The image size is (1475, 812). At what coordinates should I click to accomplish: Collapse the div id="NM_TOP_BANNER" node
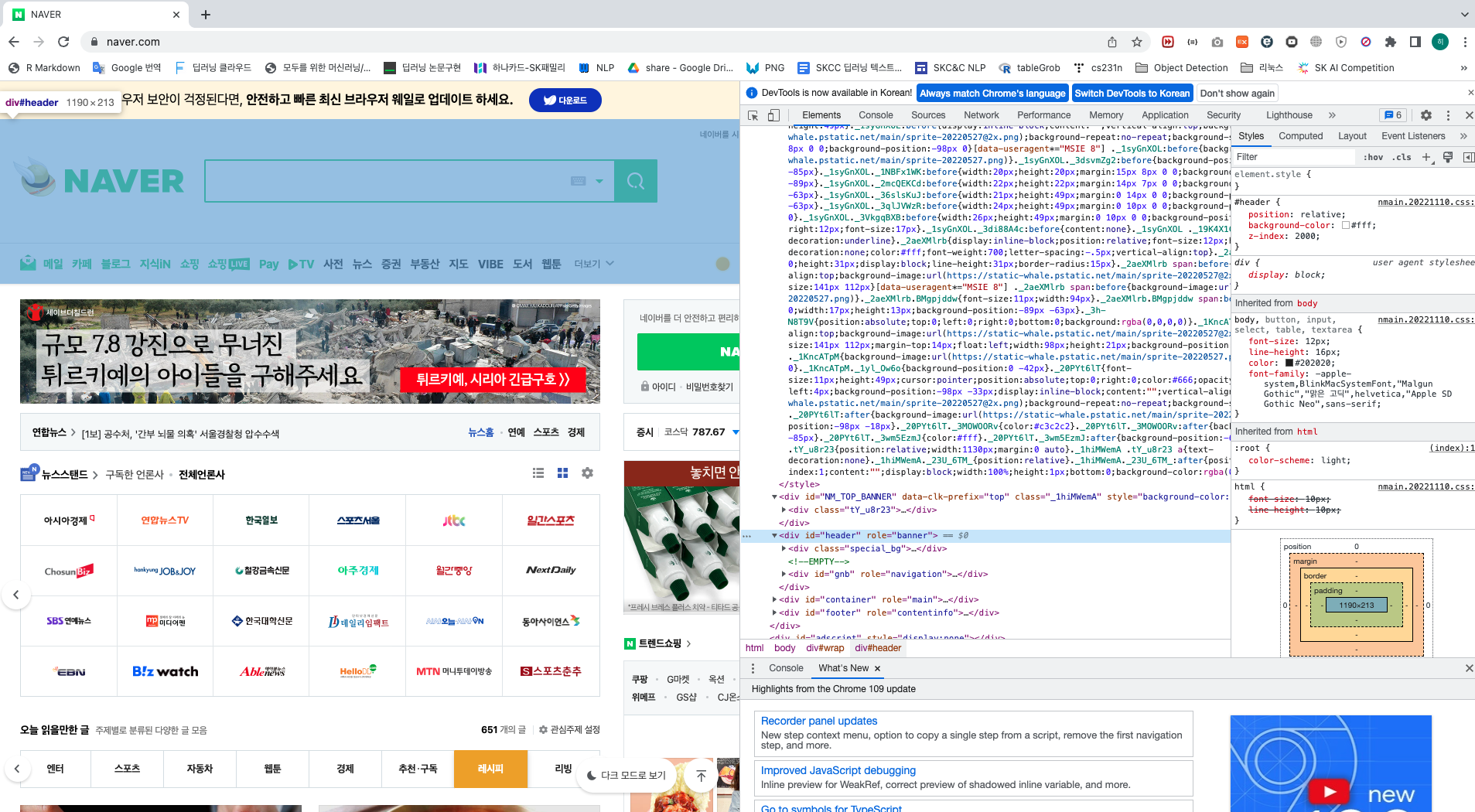tap(774, 497)
